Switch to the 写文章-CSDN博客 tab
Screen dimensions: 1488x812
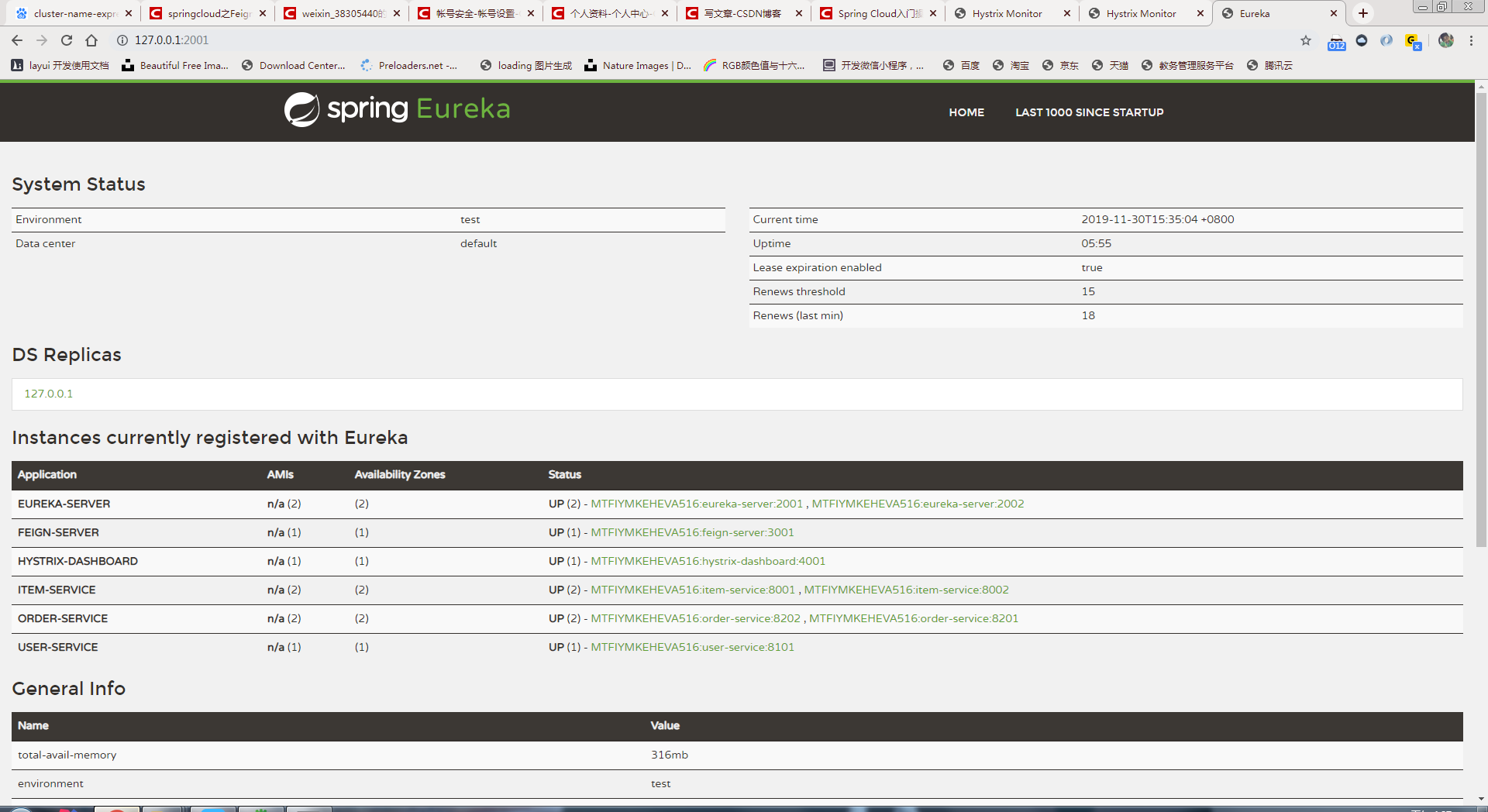(x=742, y=13)
